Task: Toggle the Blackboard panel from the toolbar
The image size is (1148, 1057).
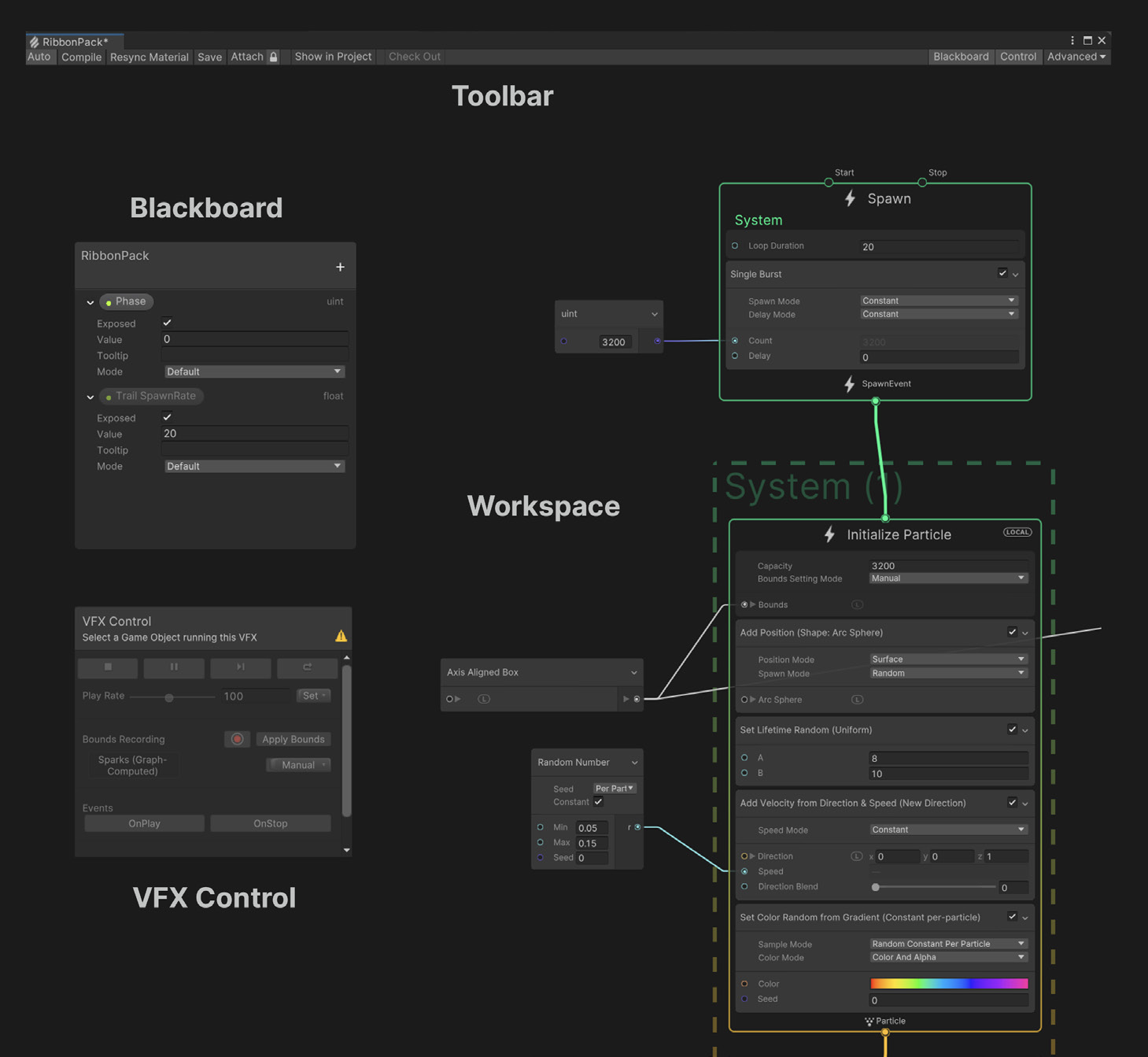Action: point(960,57)
